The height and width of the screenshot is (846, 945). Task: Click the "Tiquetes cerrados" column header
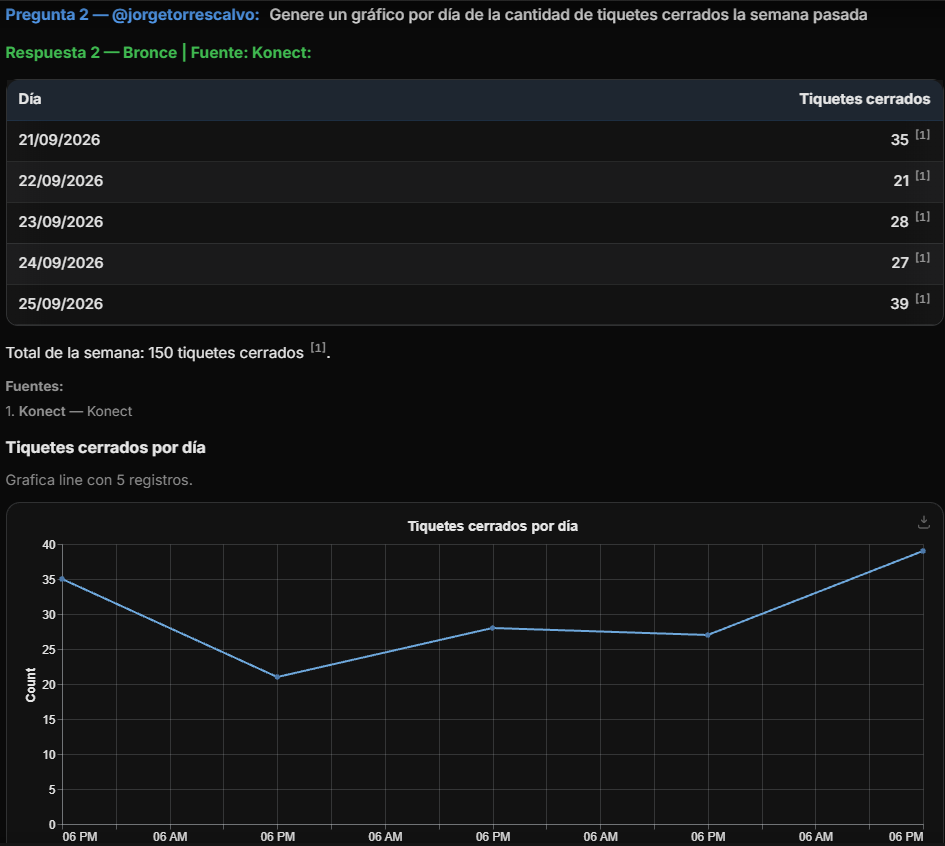tap(864, 99)
